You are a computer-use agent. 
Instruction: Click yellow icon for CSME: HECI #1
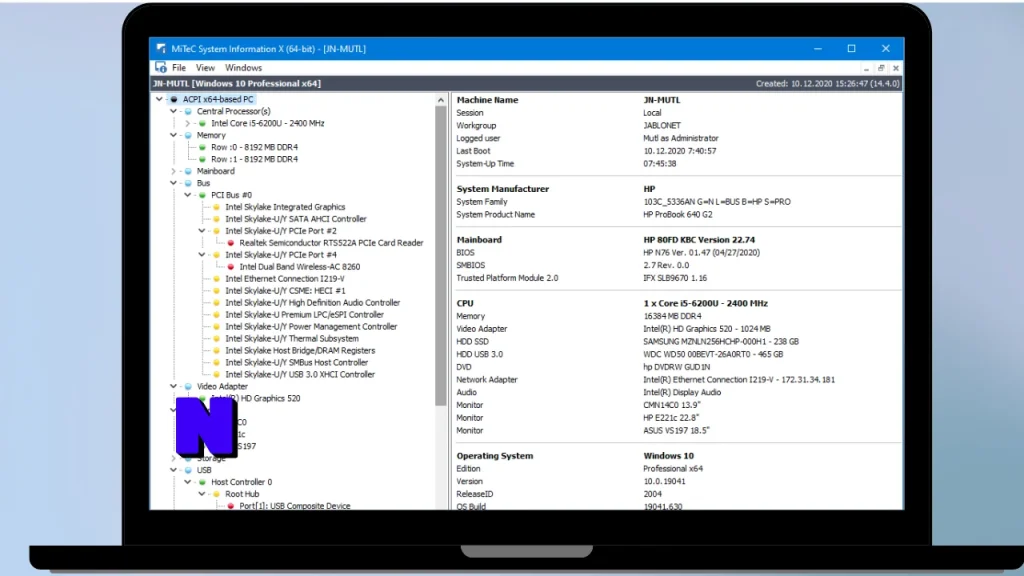[x=217, y=291]
